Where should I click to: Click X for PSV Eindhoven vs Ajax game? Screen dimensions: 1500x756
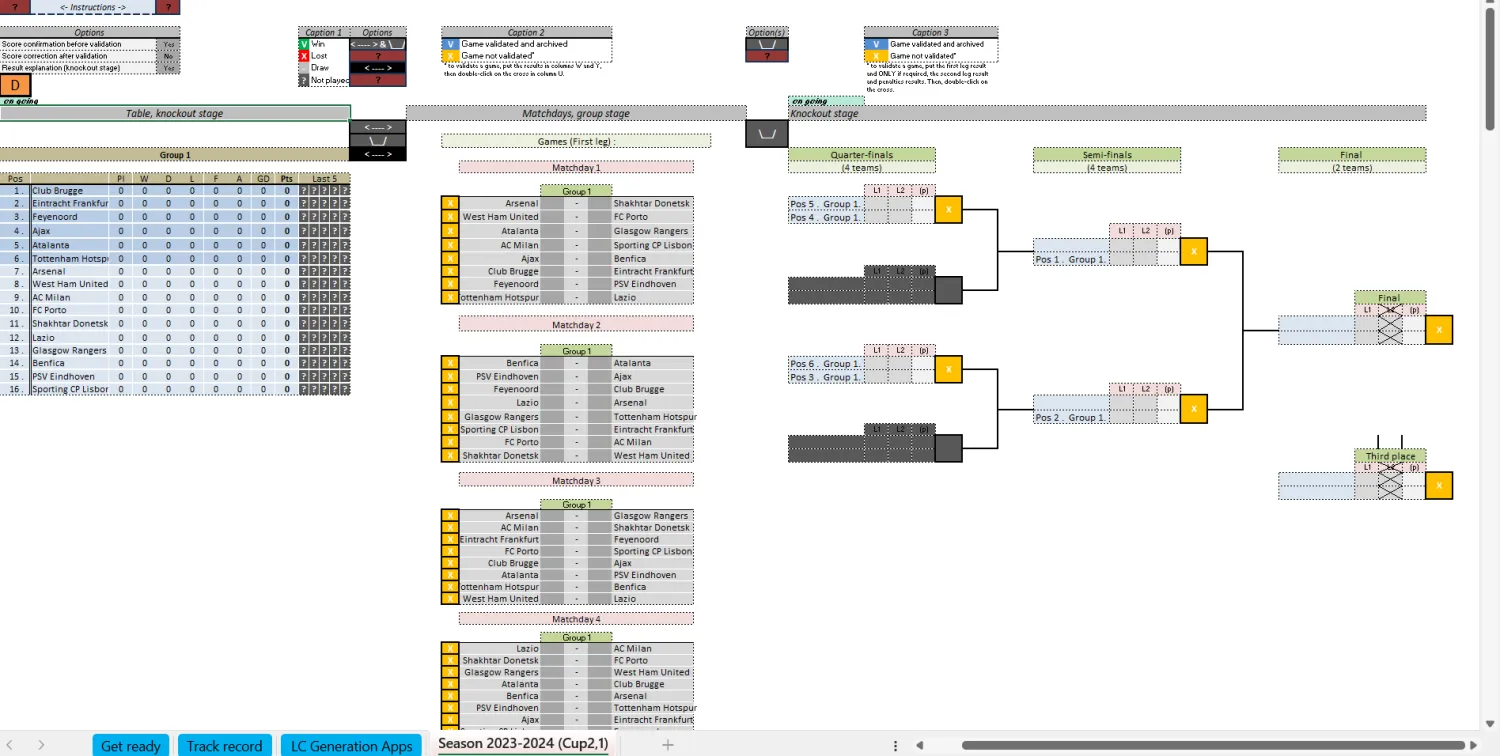pyautogui.click(x=450, y=377)
